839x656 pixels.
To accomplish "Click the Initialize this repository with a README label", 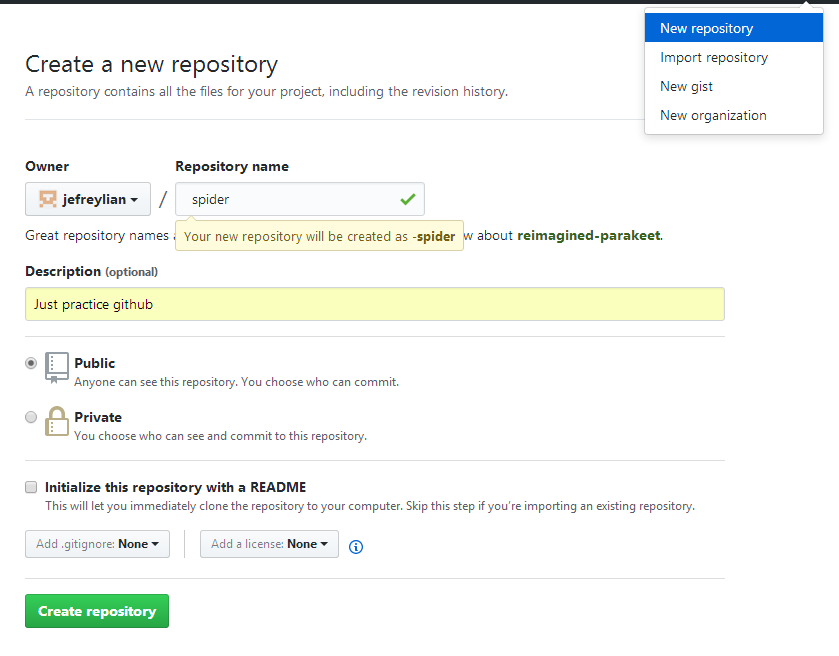I will (x=176, y=487).
